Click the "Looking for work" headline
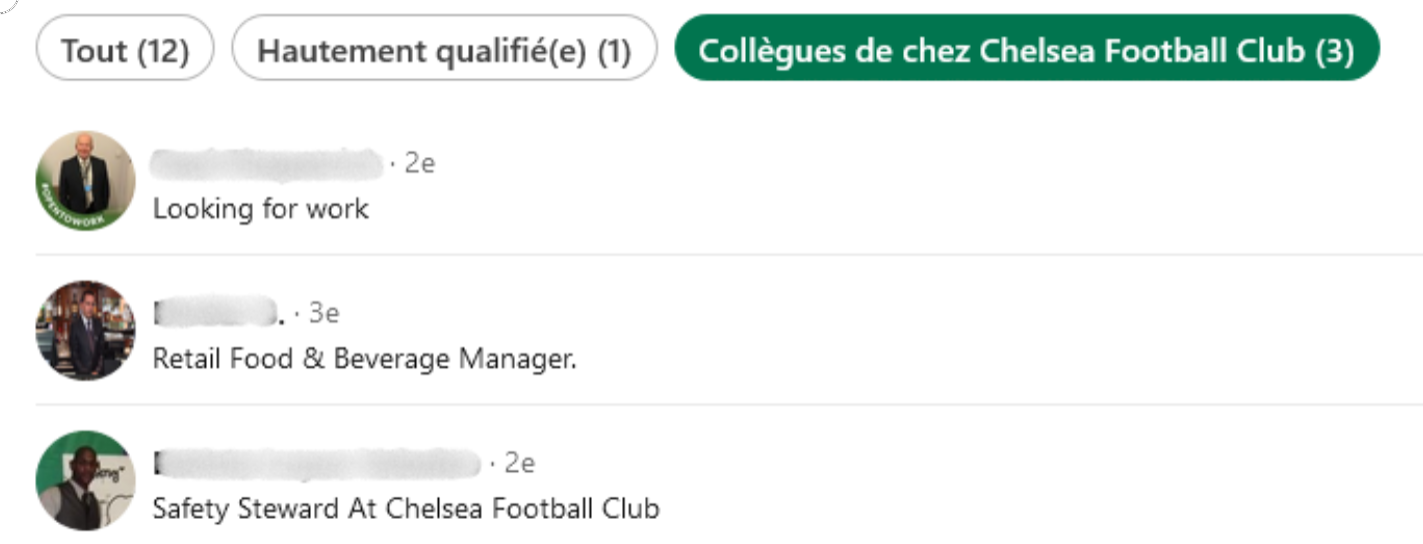Screen dimensions: 1423x544 click(x=260, y=209)
